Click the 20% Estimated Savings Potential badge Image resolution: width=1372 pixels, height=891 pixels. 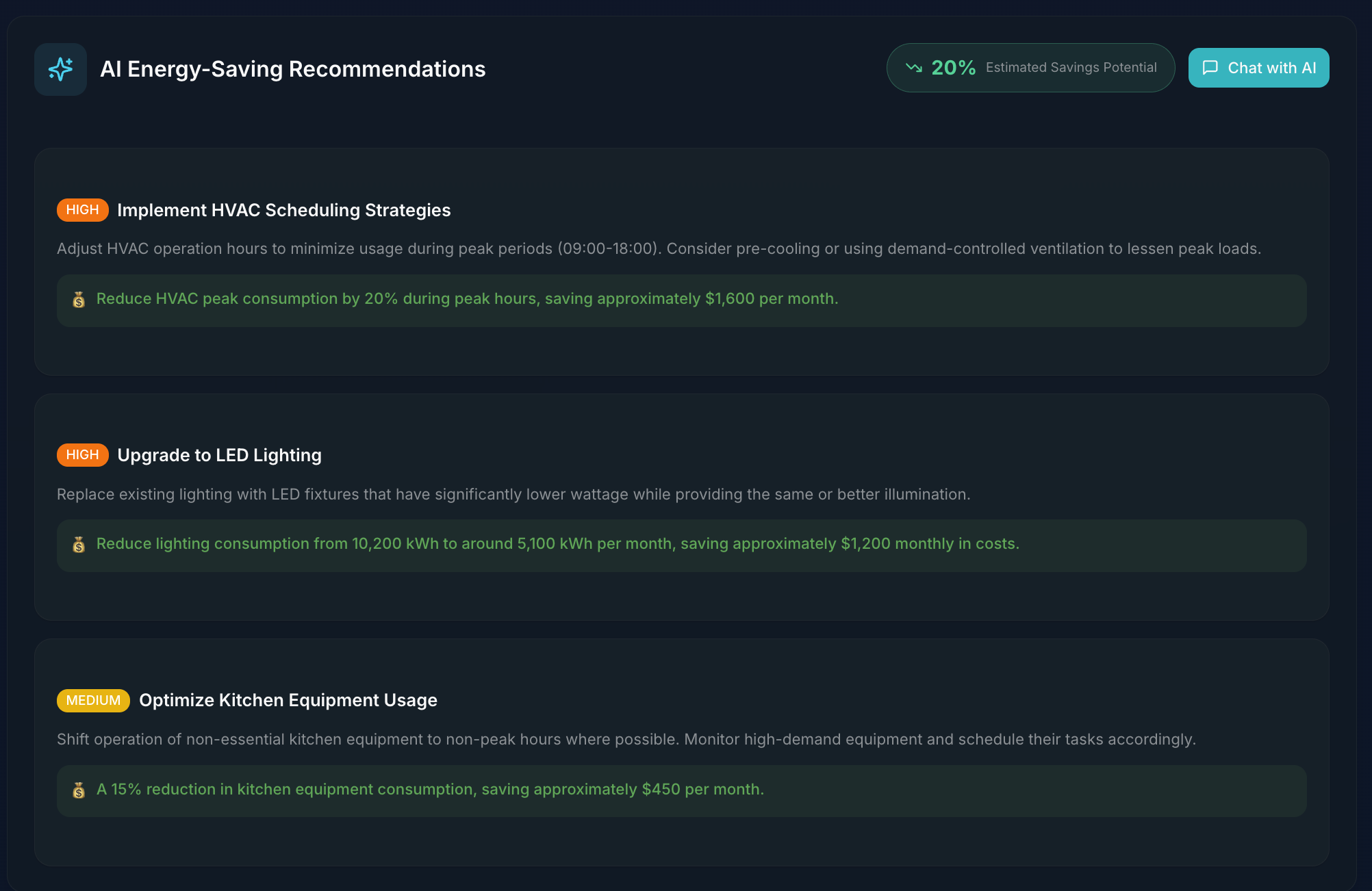click(x=1030, y=68)
